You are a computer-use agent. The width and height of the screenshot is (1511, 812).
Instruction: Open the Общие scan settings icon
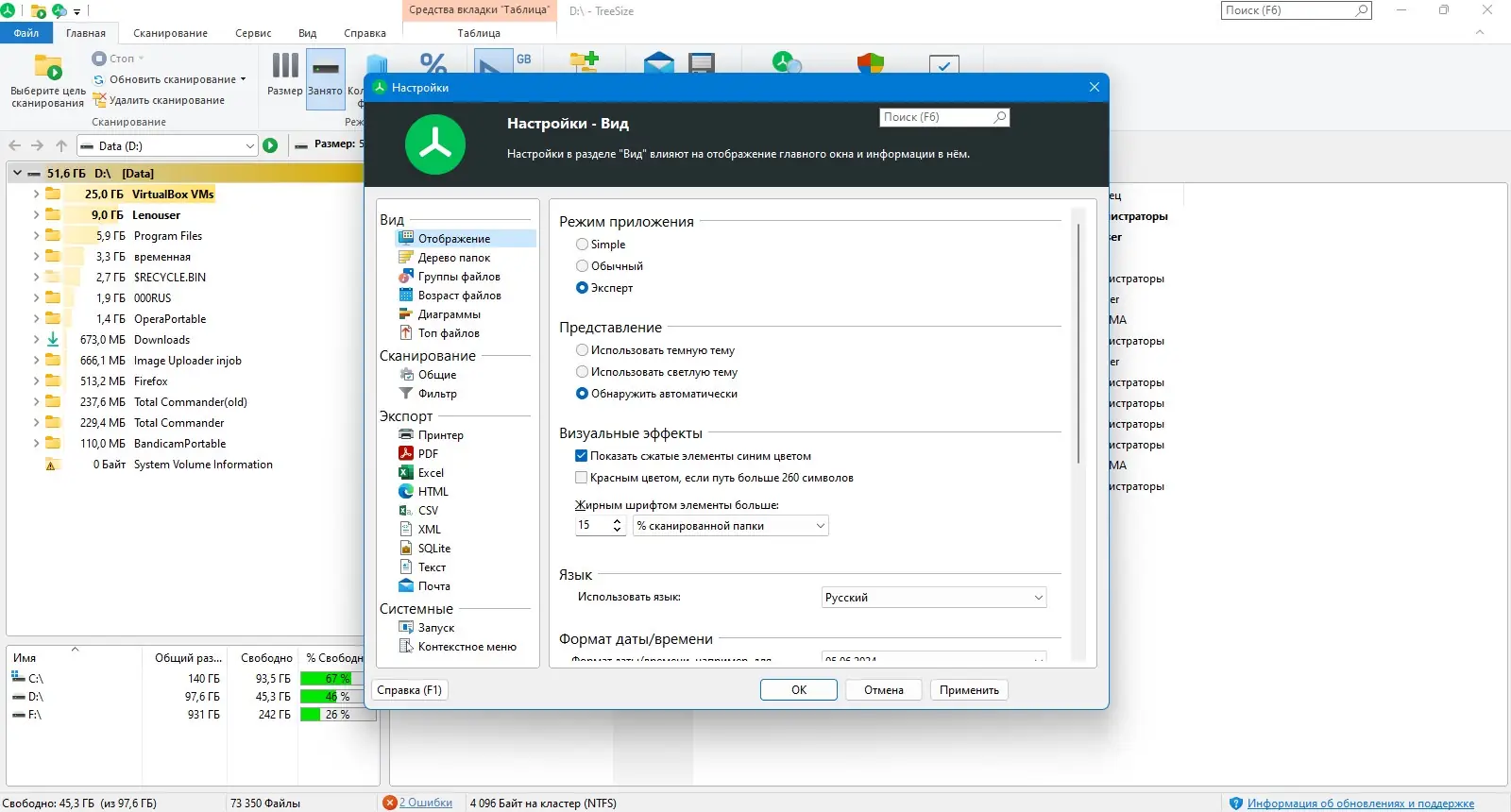[406, 374]
